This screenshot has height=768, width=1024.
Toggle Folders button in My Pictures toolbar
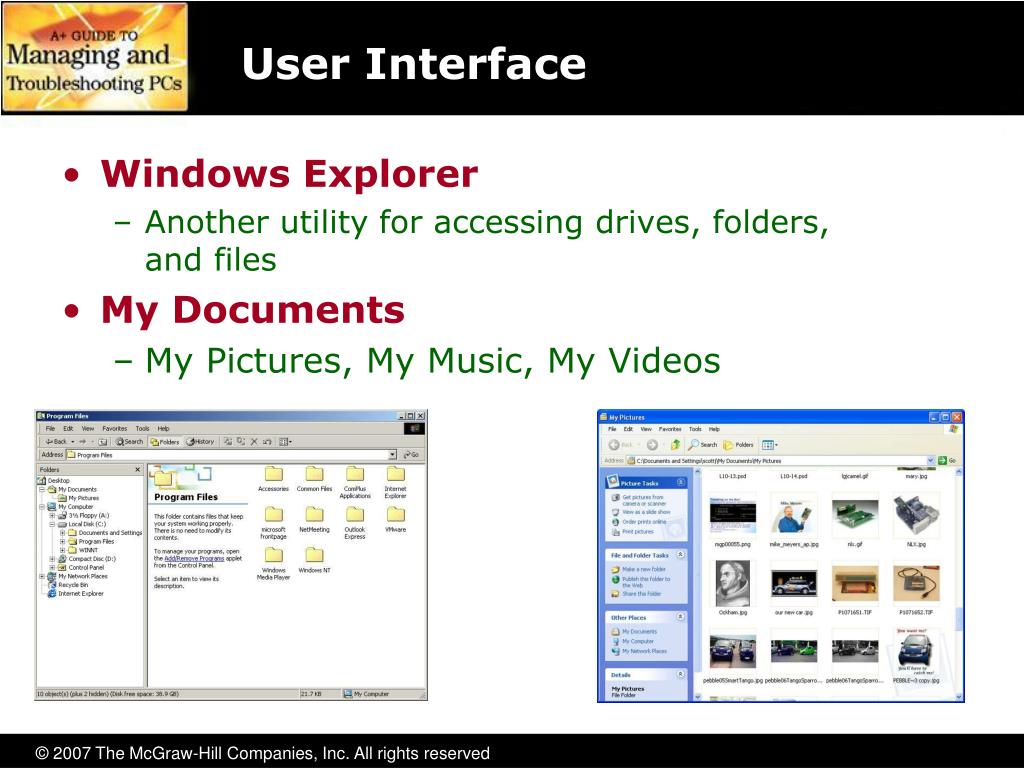tap(738, 445)
